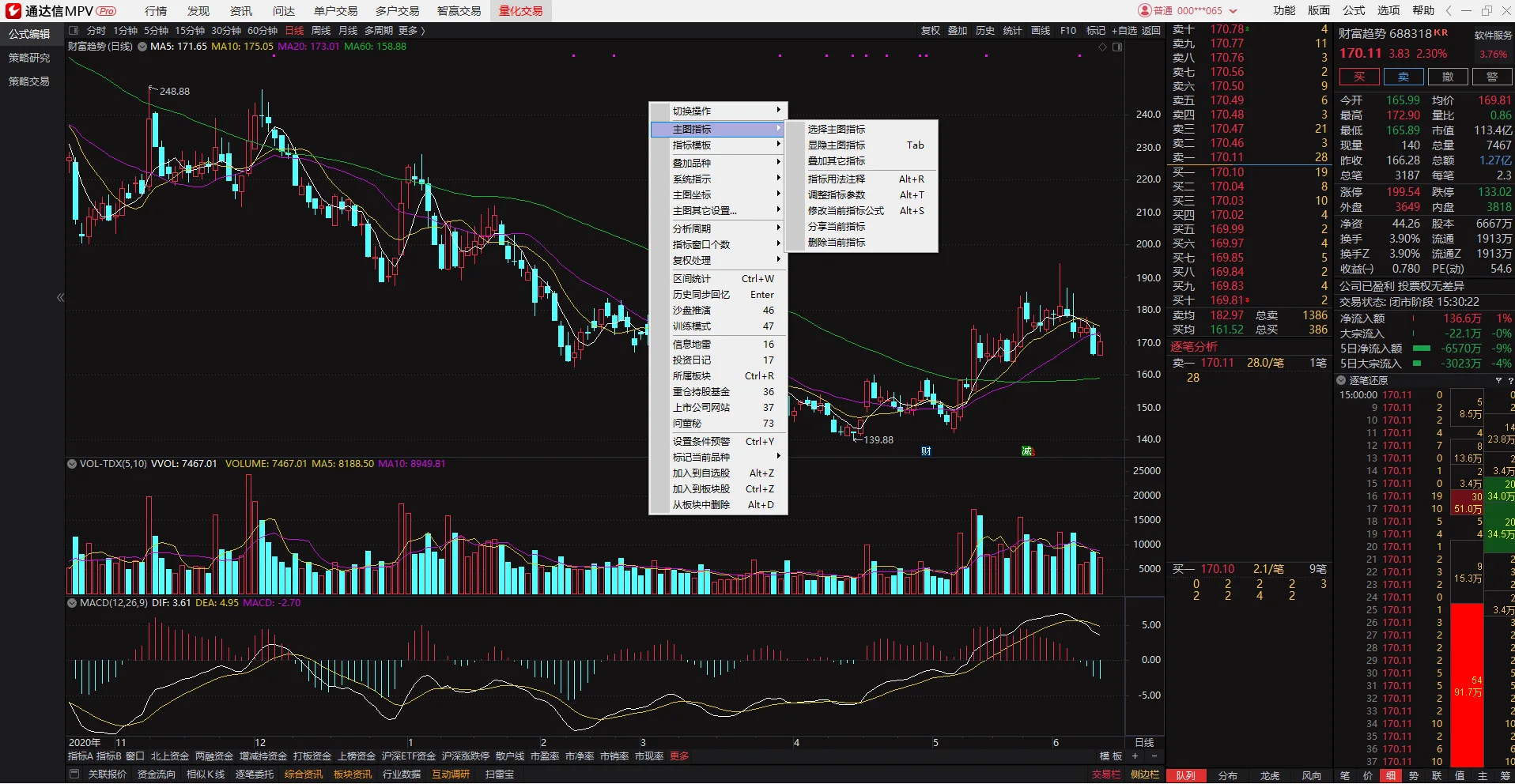Open the VOL-TDX indicator dropdown circle icon

click(x=72, y=464)
